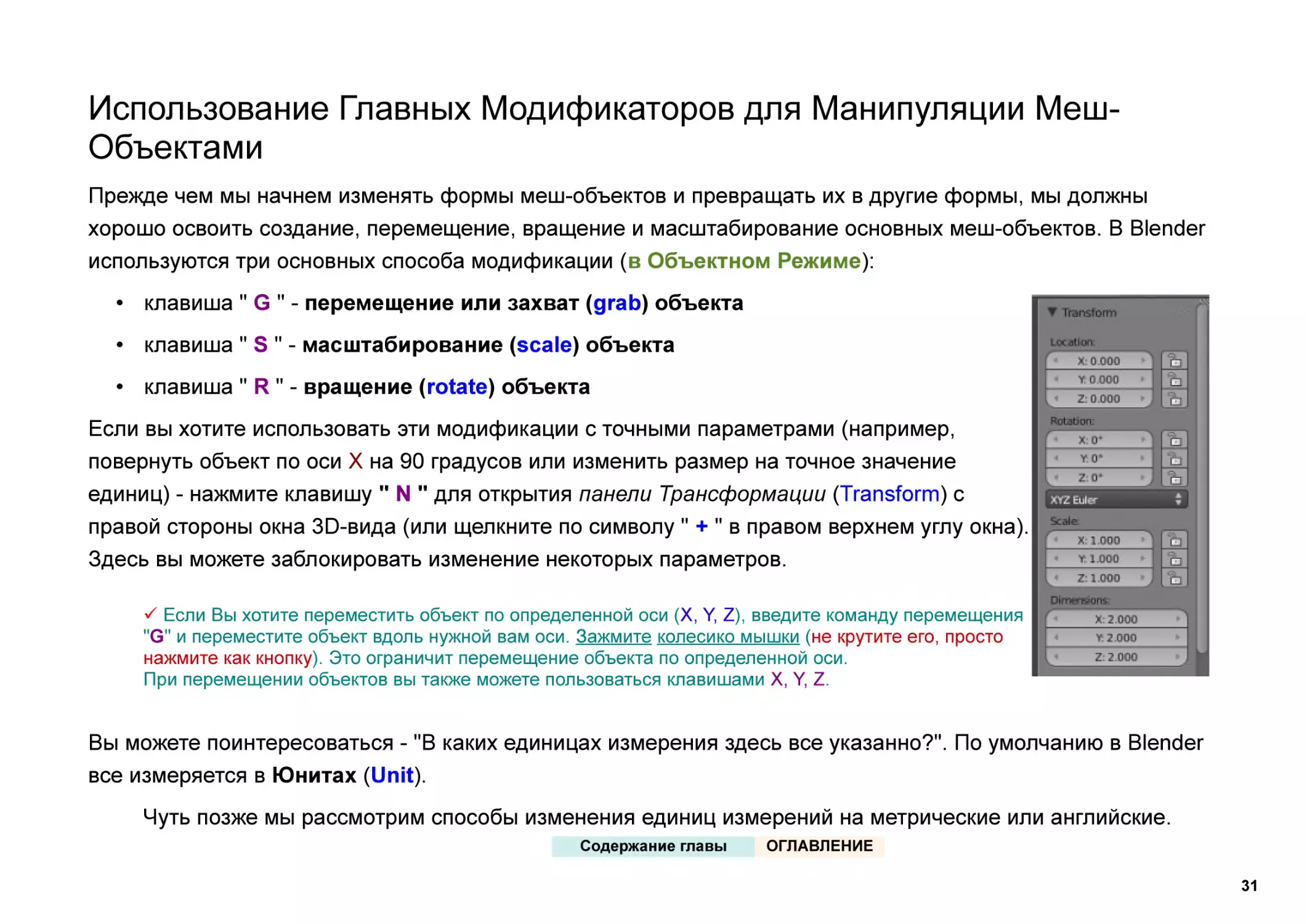Click the Dimensions: label in the panel
The width and height of the screenshot is (1307, 924).
click(x=1080, y=600)
